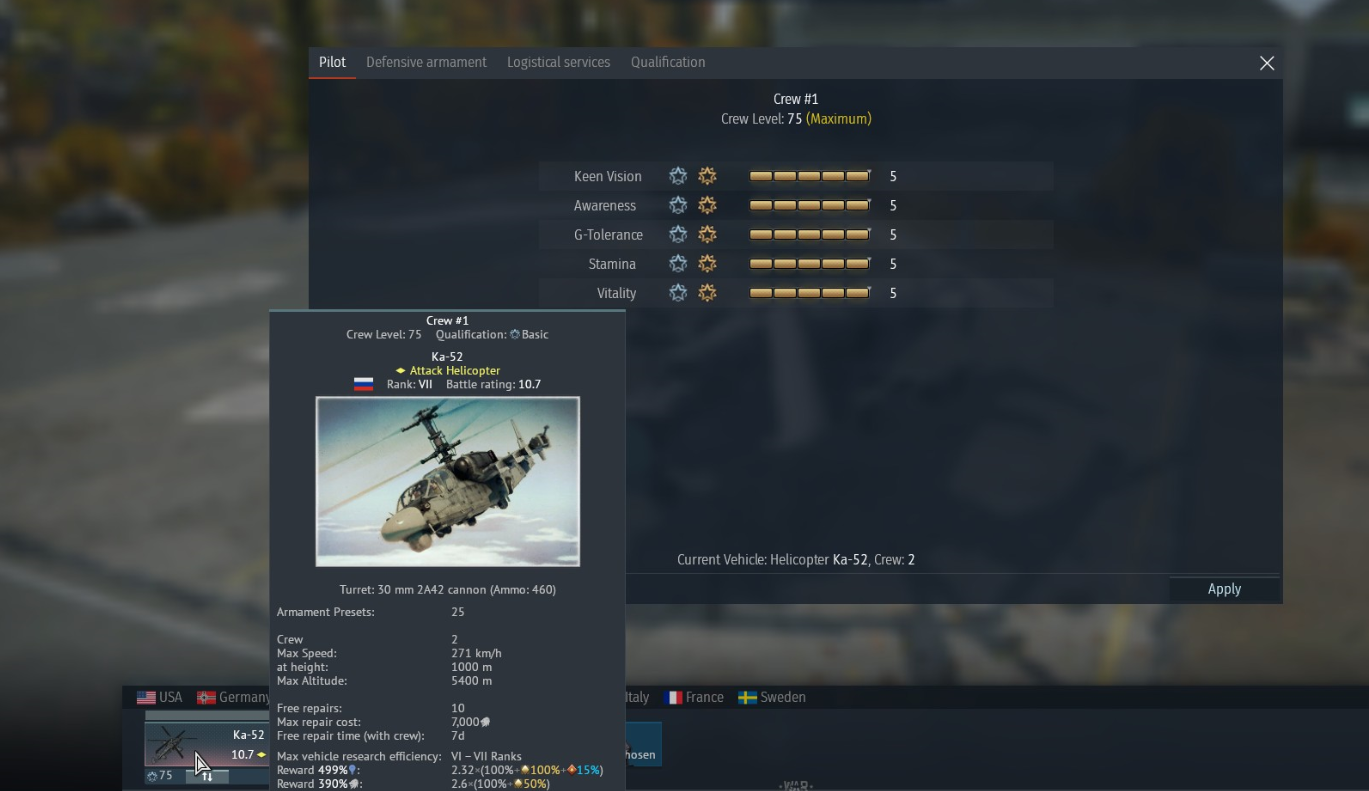Image resolution: width=1369 pixels, height=791 pixels.
Task: Click the G-Tolerance skill level bar
Action: 810,234
